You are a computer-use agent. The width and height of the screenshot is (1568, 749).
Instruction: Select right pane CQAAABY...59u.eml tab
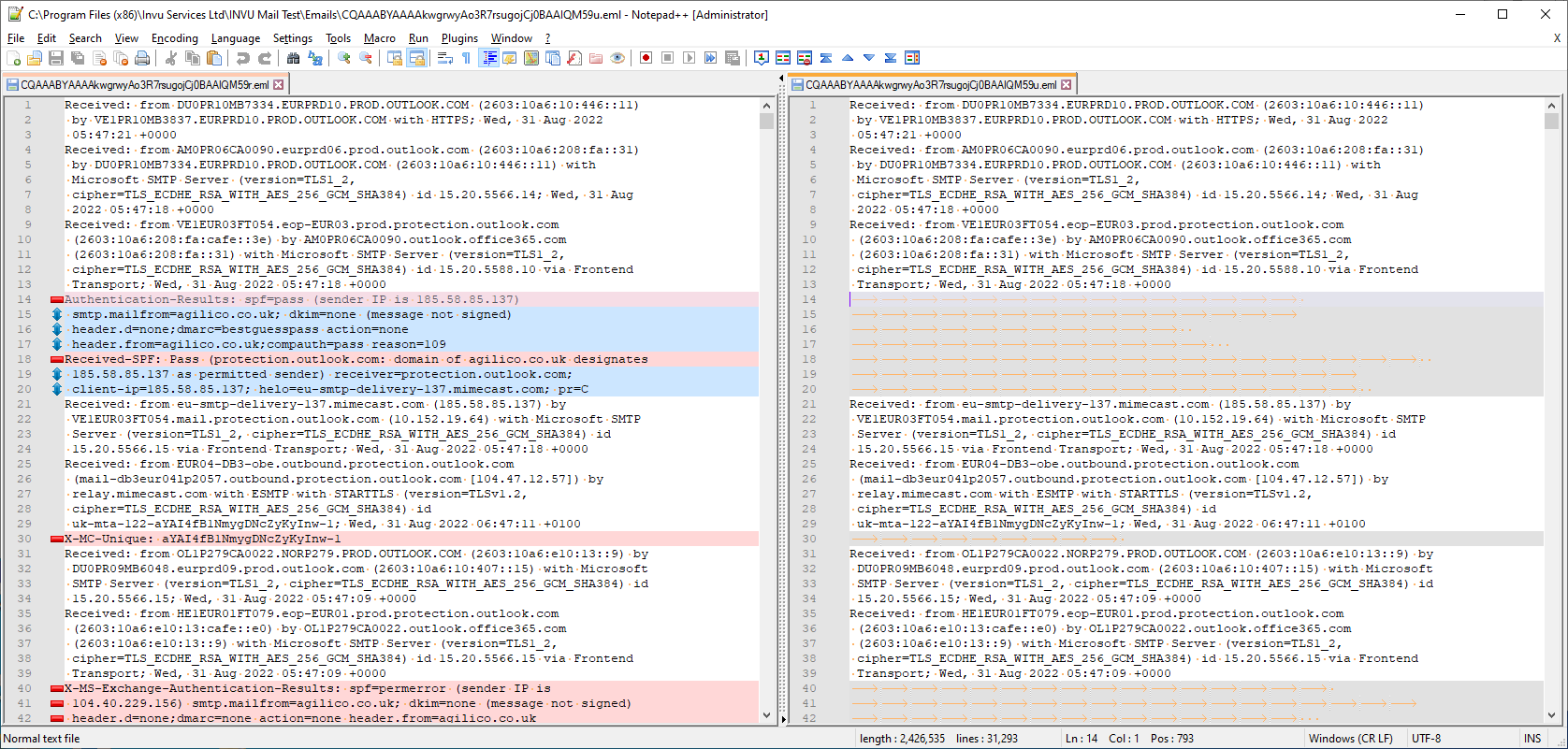point(932,84)
